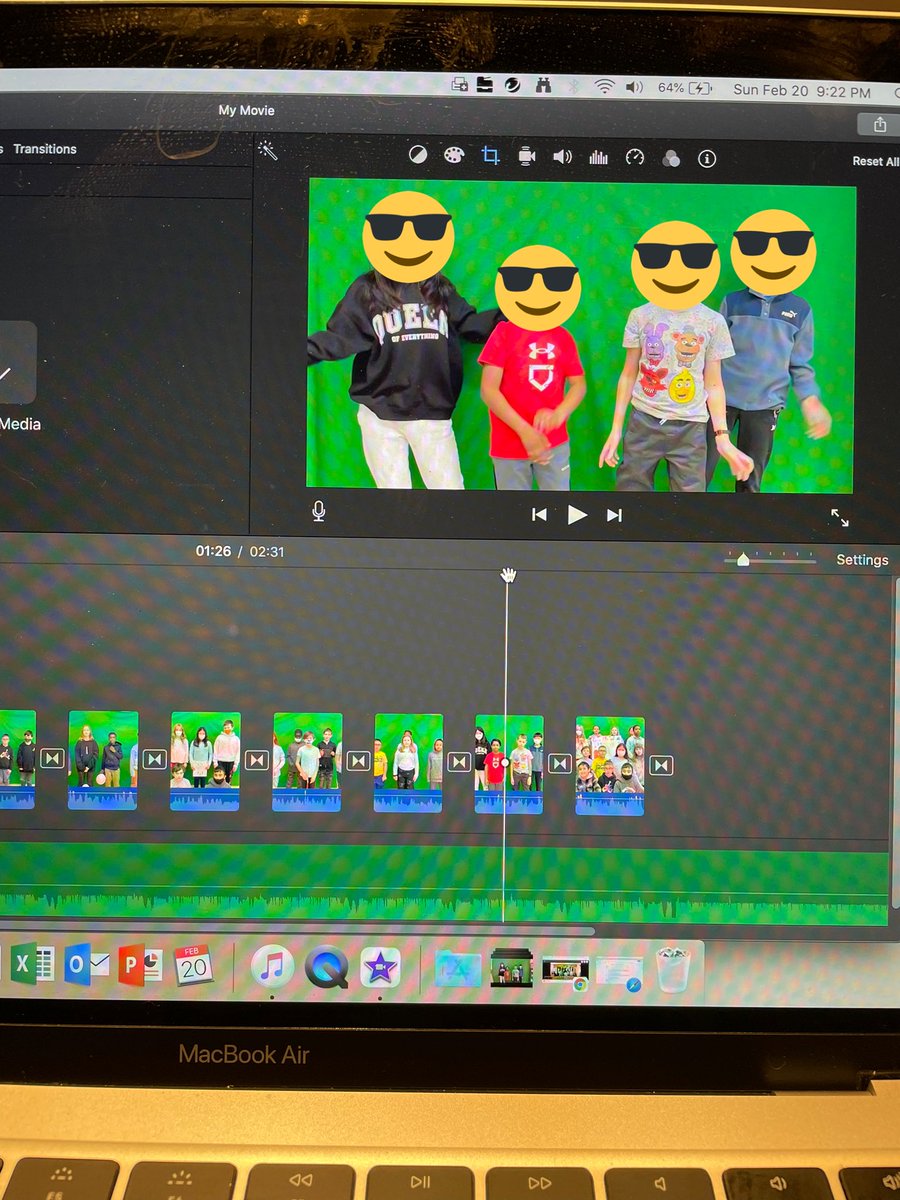900x1200 pixels.
Task: Click the share export button
Action: (x=880, y=124)
